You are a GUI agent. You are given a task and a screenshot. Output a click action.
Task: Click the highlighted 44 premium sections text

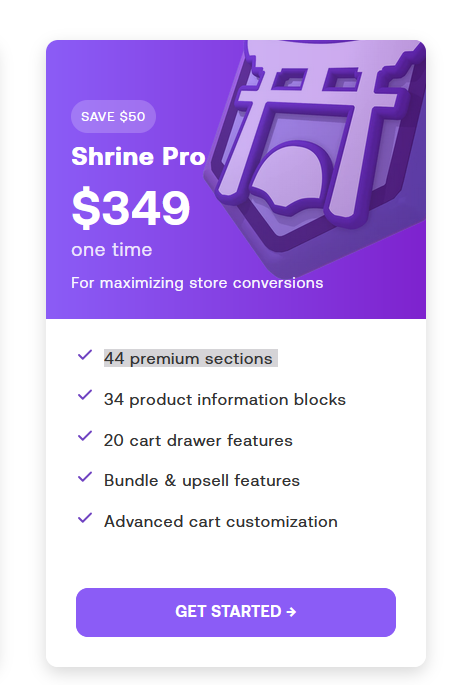[x=188, y=359]
